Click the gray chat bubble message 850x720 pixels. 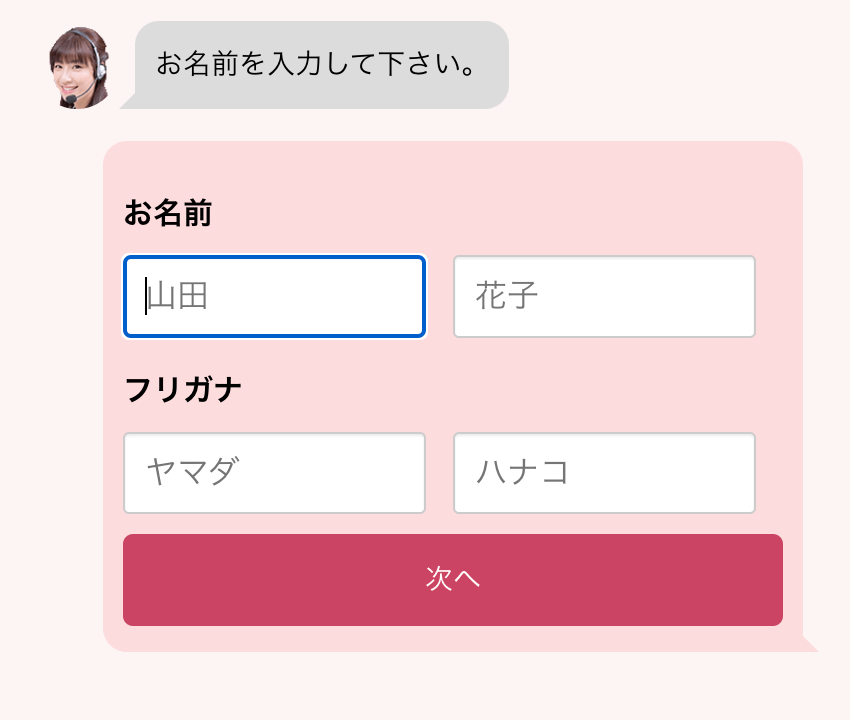pos(322,65)
